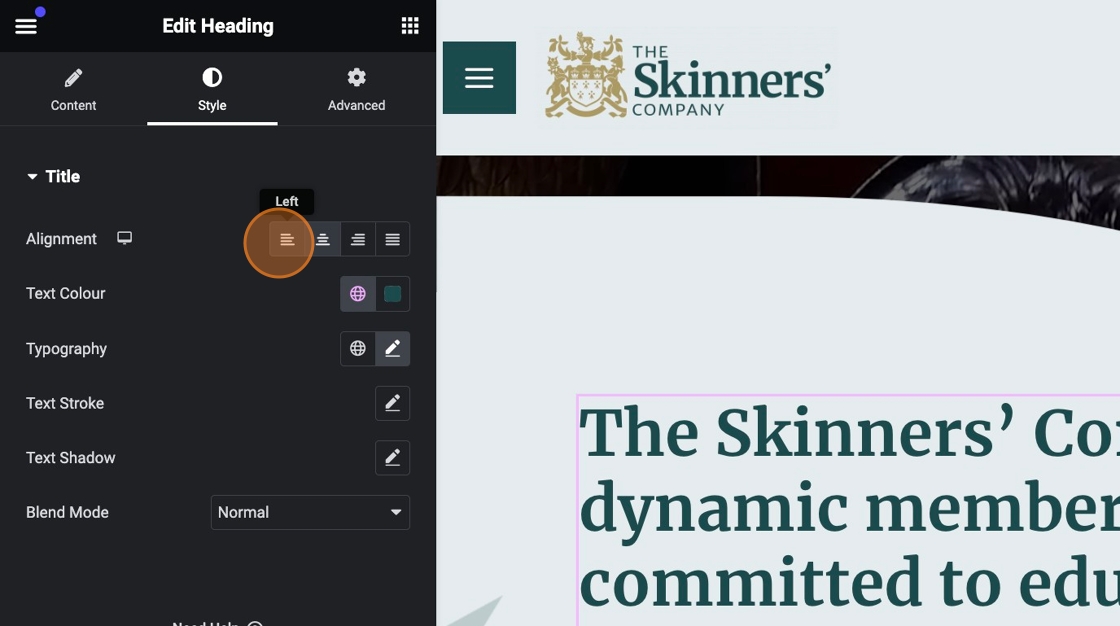Click The Skinners' Company logo
The height and width of the screenshot is (626, 1120).
[687, 76]
